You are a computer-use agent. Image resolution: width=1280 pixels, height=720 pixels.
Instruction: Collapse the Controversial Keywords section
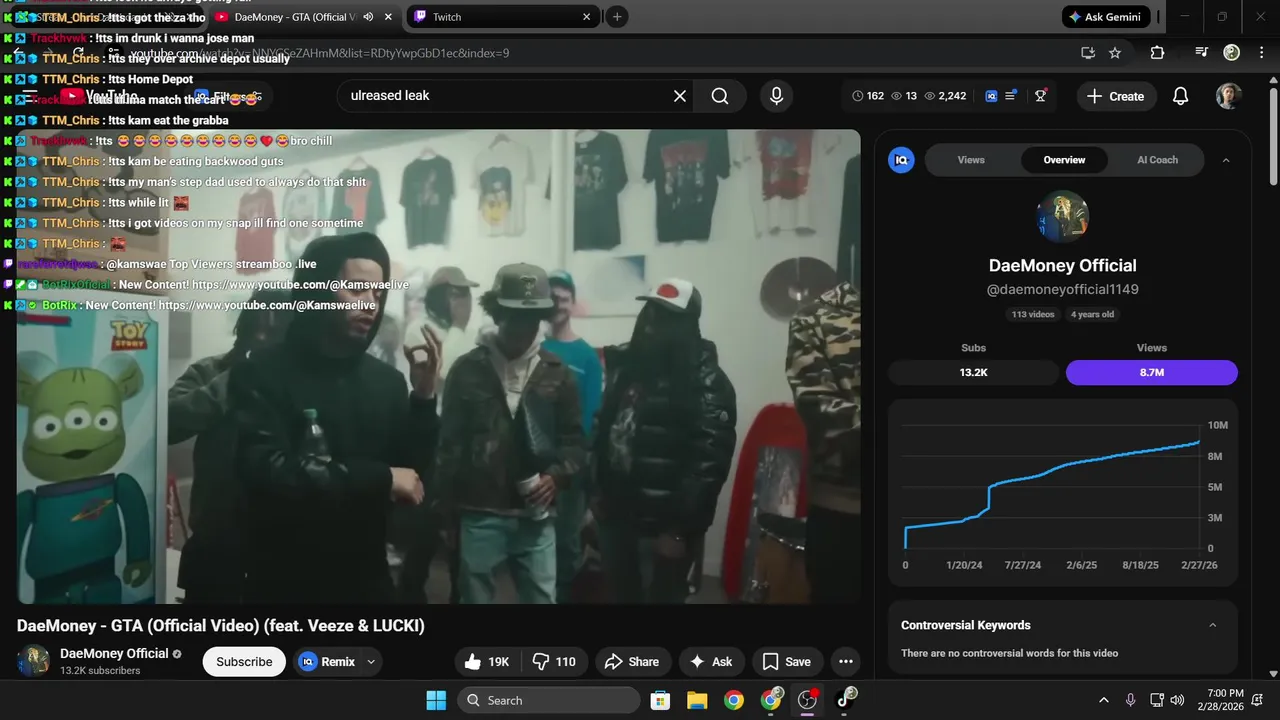[x=1213, y=625]
